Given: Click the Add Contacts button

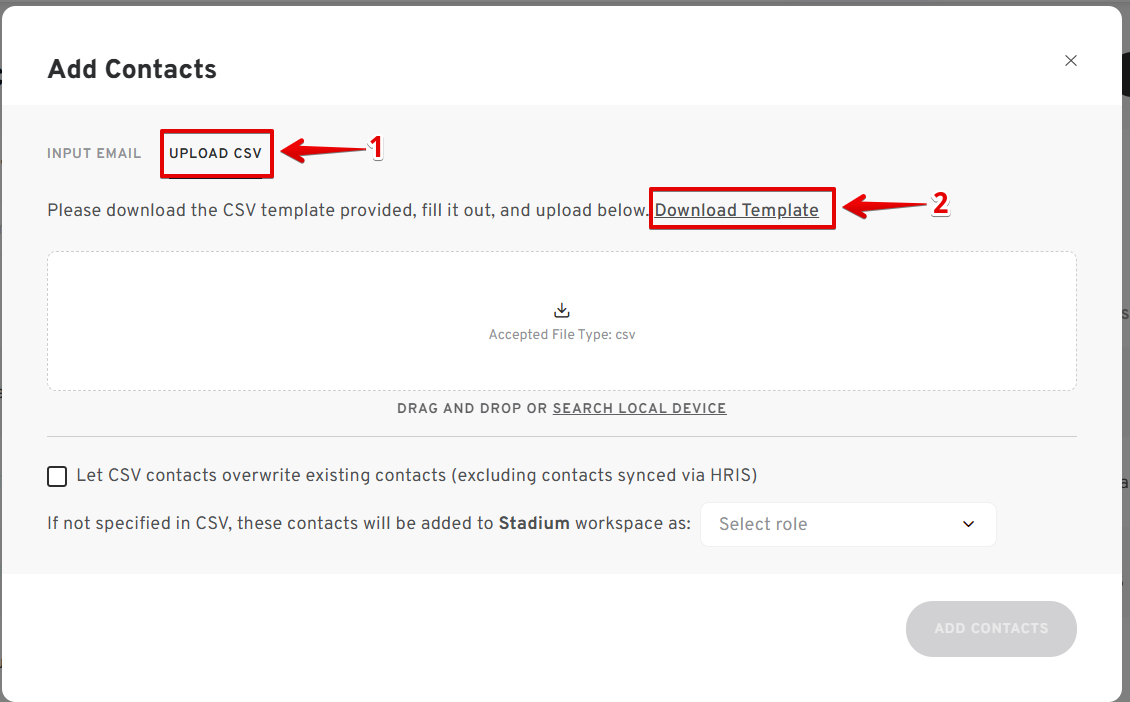Looking at the screenshot, I should (991, 628).
